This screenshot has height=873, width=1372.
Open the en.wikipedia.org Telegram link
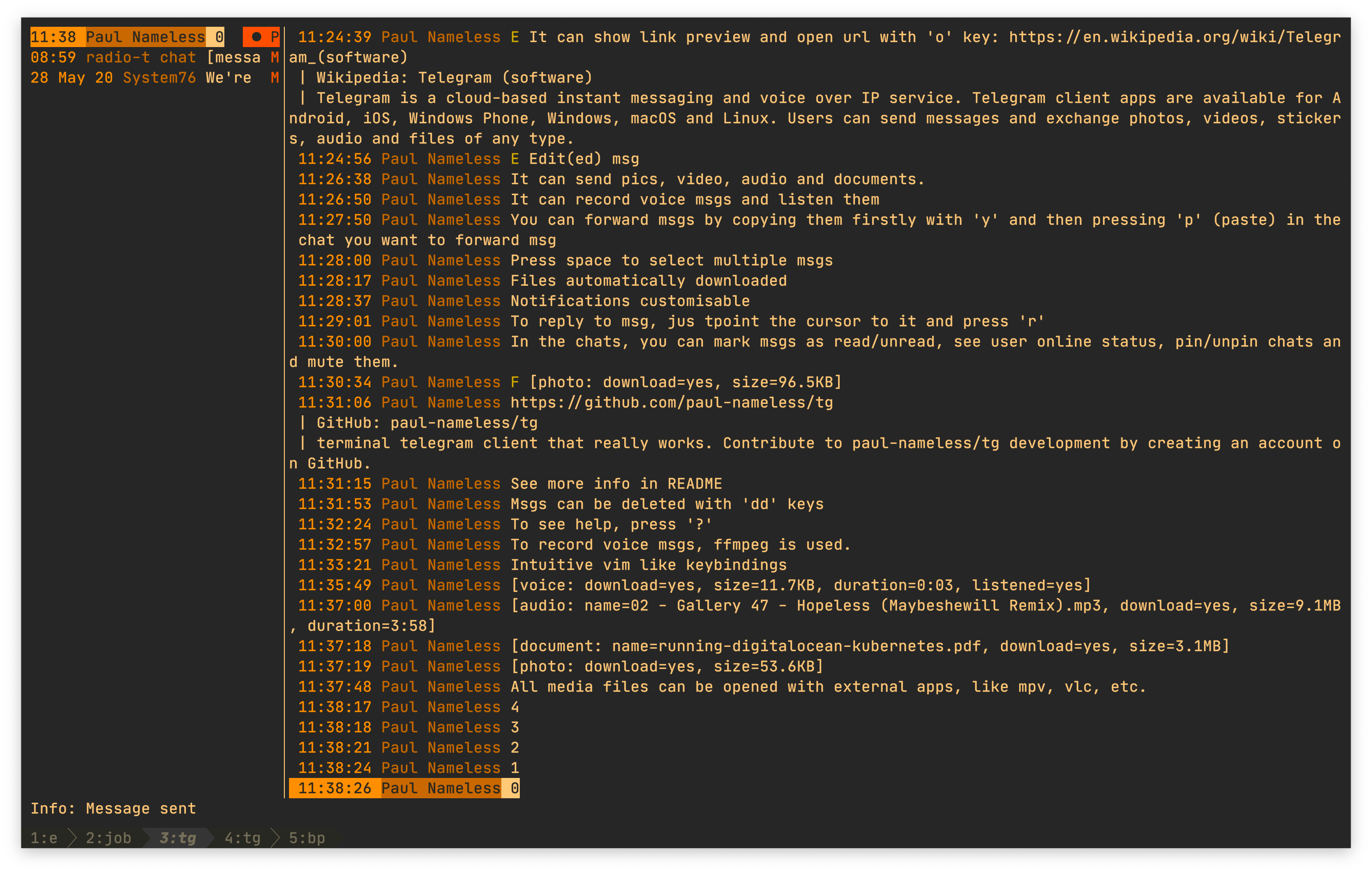point(1174,37)
